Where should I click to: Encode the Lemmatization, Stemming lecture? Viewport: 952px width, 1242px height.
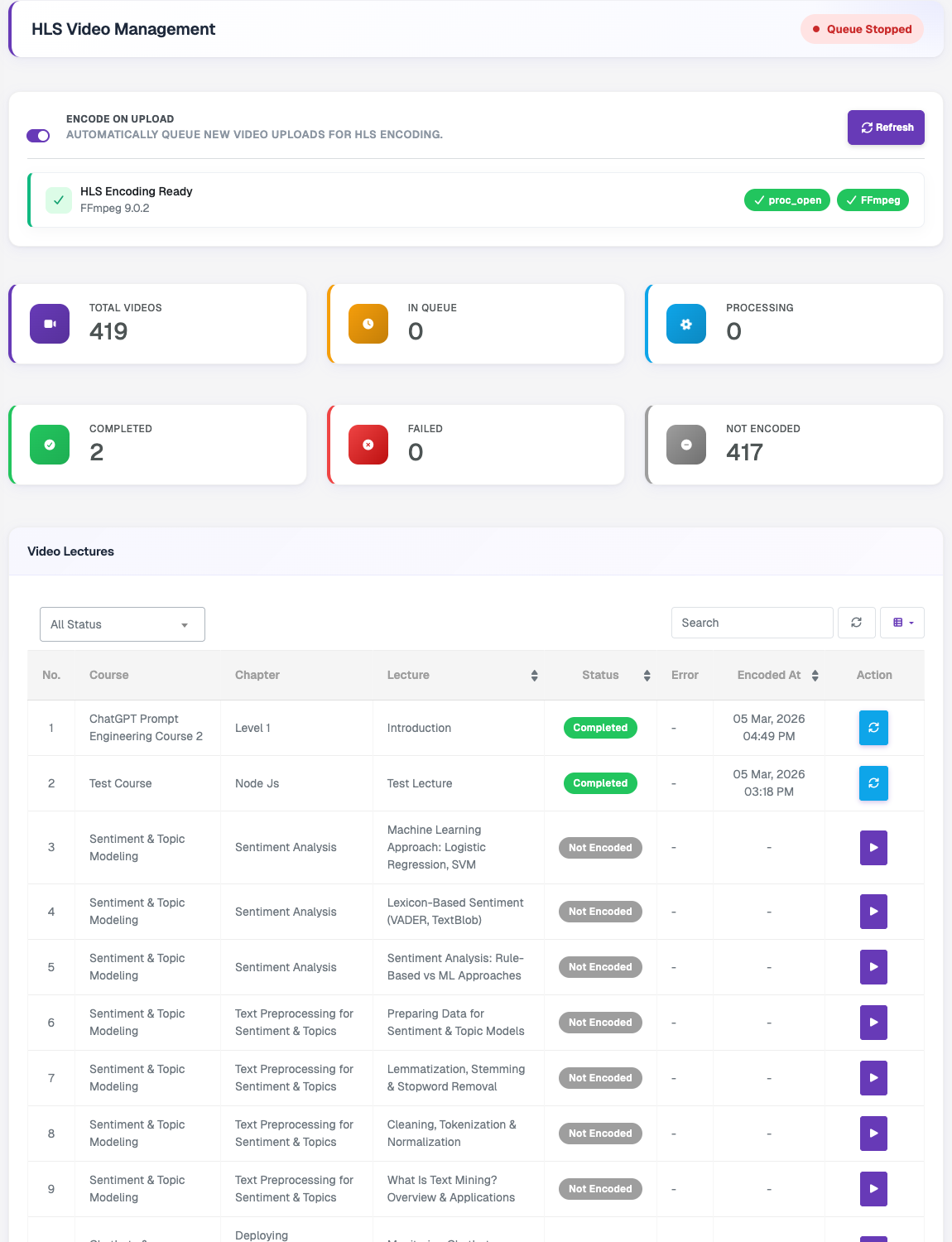pos(873,1078)
